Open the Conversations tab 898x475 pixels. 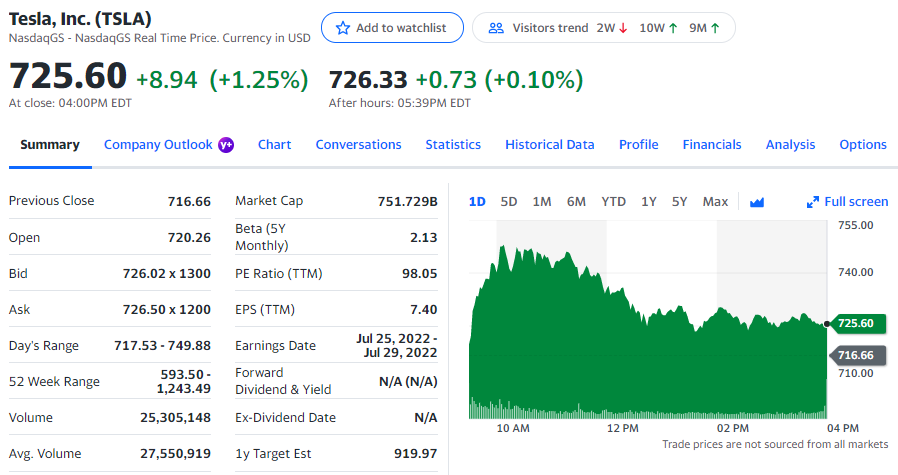pyautogui.click(x=359, y=145)
